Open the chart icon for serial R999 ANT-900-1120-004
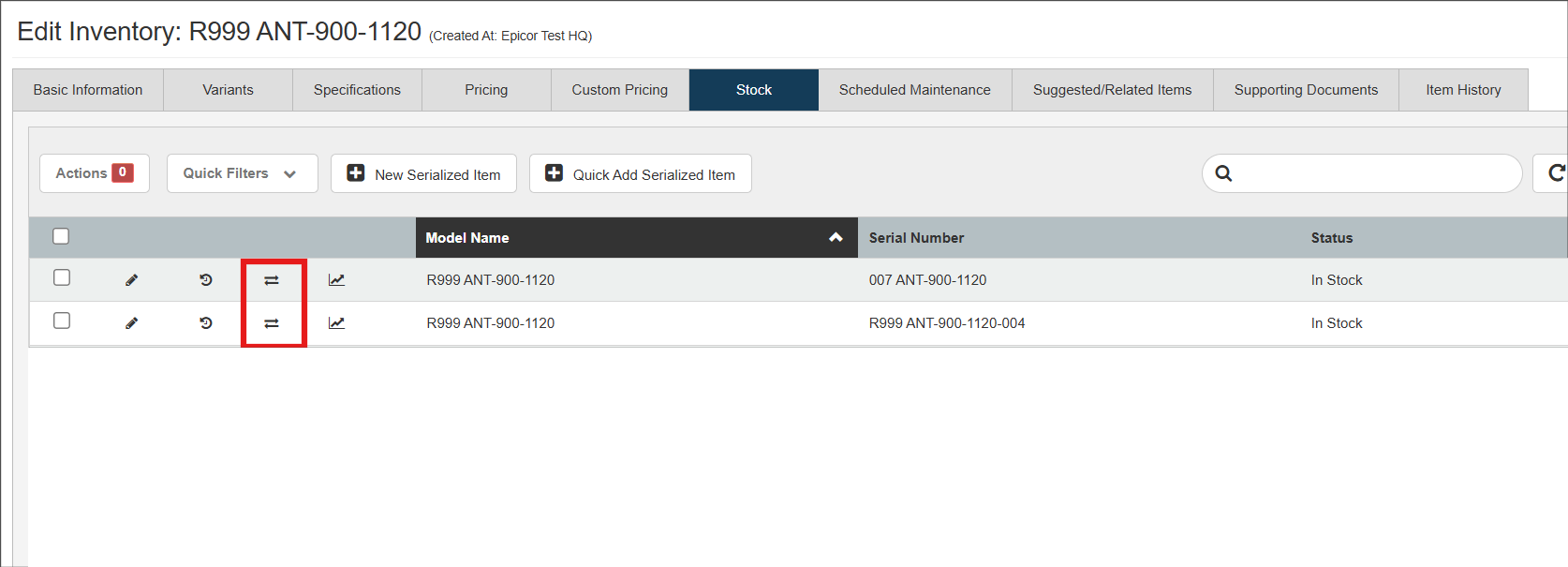 [336, 323]
